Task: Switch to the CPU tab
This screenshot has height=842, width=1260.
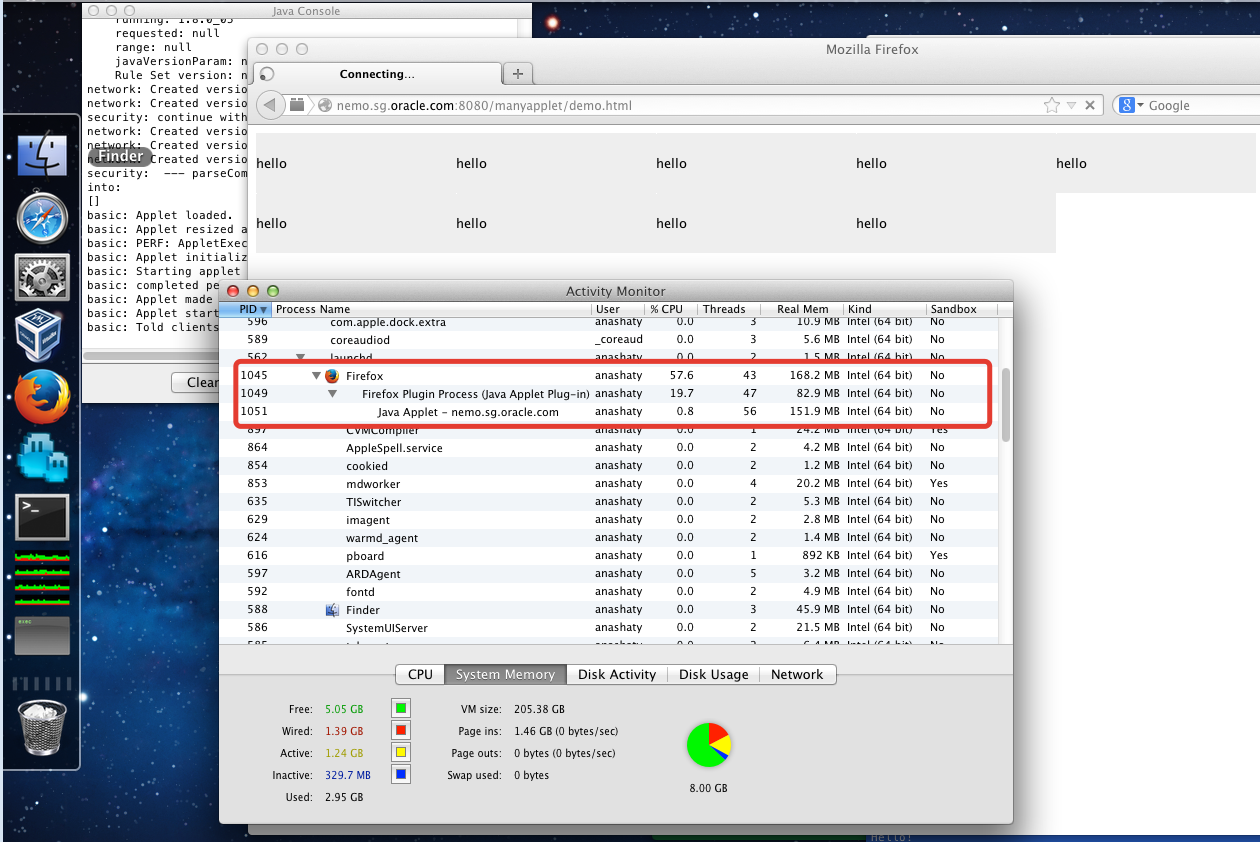Action: (420, 675)
